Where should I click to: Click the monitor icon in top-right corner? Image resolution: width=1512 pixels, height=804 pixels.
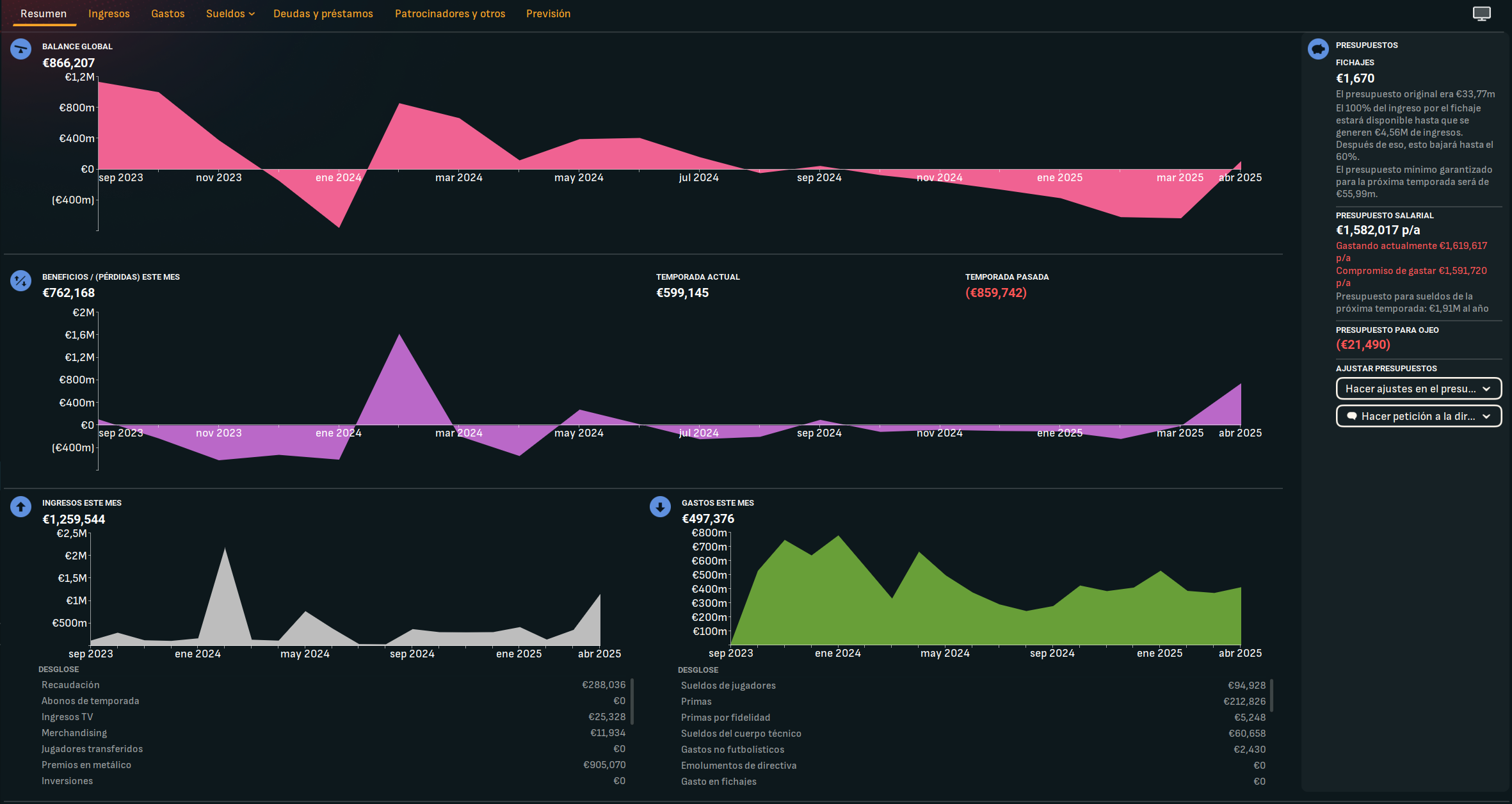pos(1482,13)
